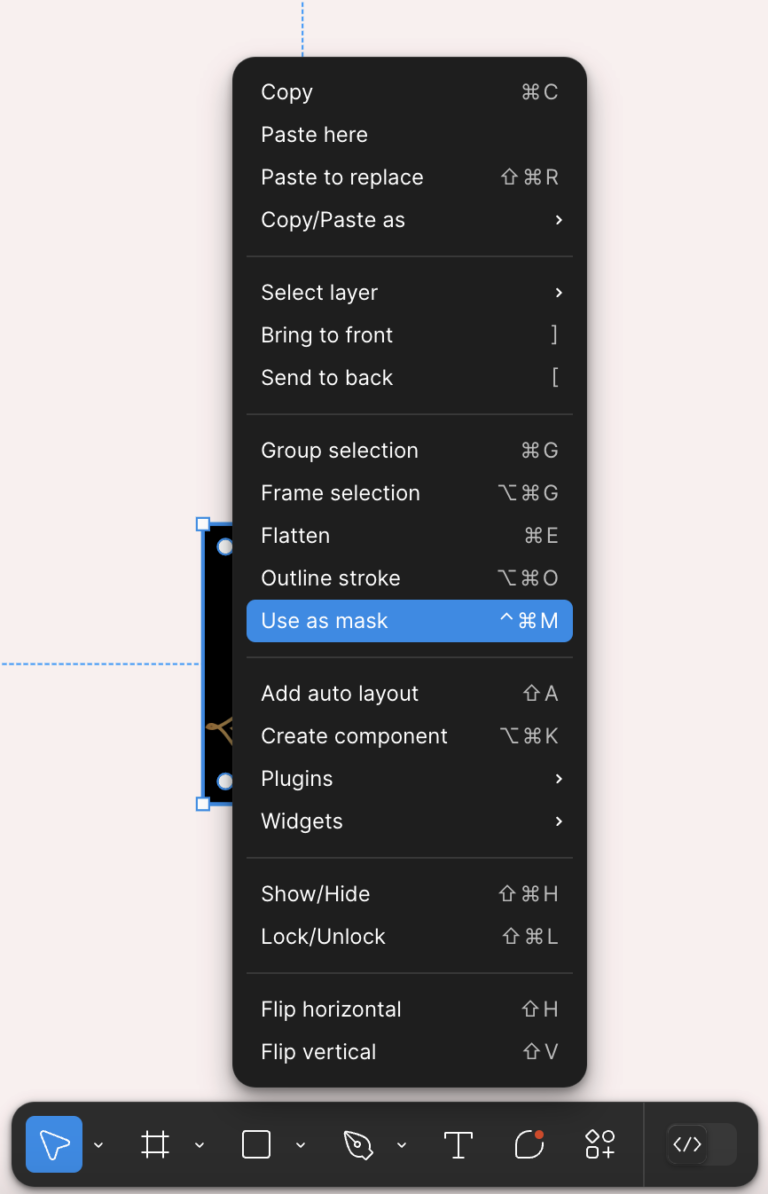Select the Frame tool

(x=155, y=1144)
